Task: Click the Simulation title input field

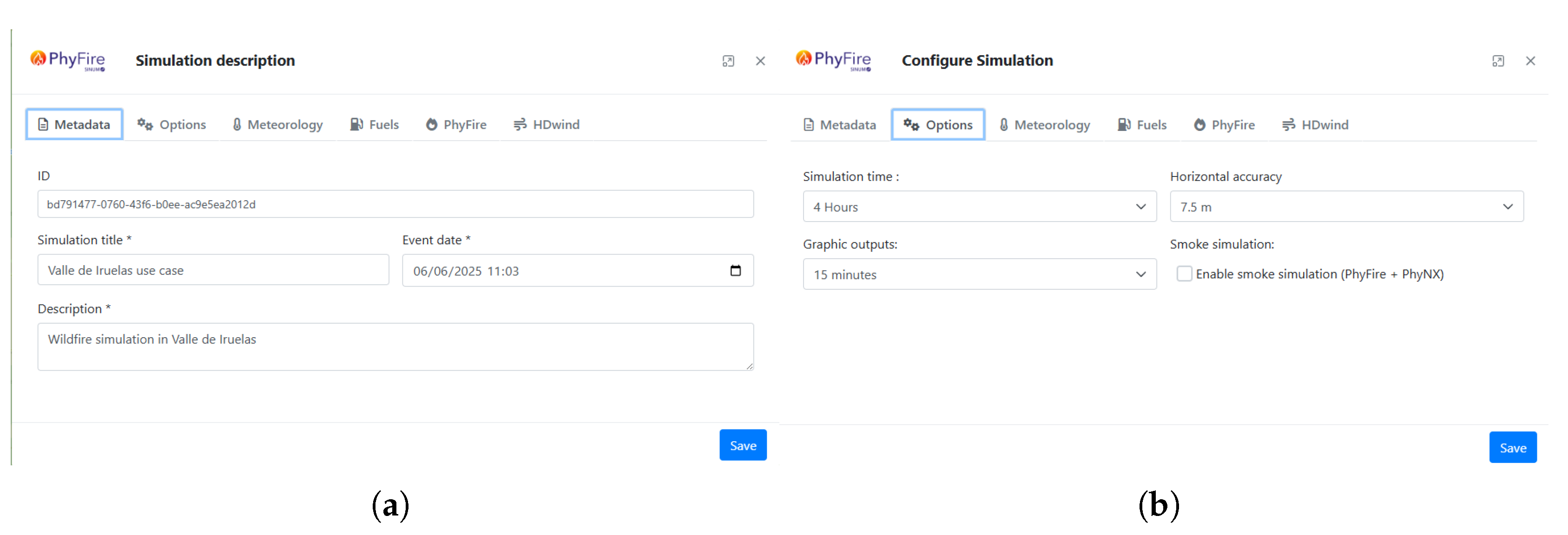Action: pyautogui.click(x=213, y=270)
